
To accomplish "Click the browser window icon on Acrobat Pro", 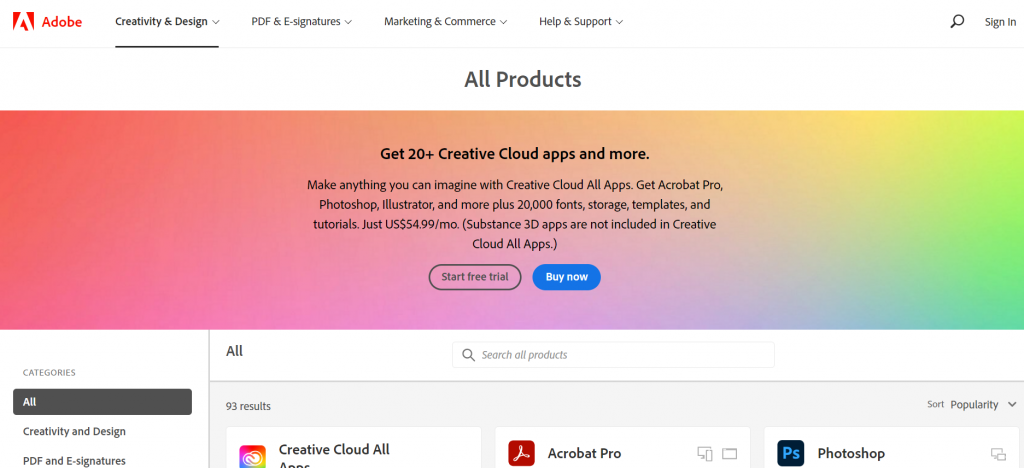I will [729, 454].
